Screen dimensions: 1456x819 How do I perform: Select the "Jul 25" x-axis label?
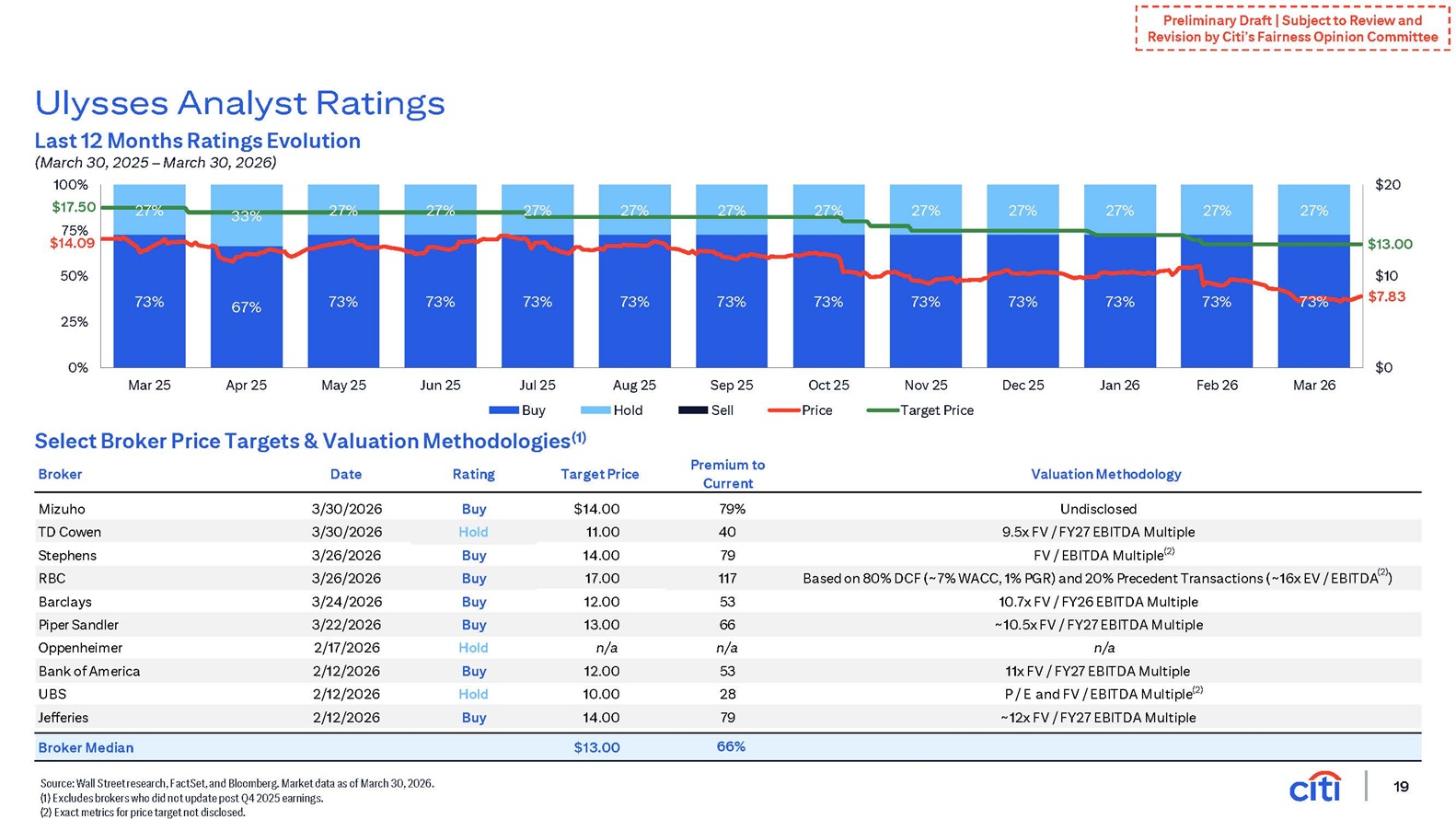[x=537, y=386]
